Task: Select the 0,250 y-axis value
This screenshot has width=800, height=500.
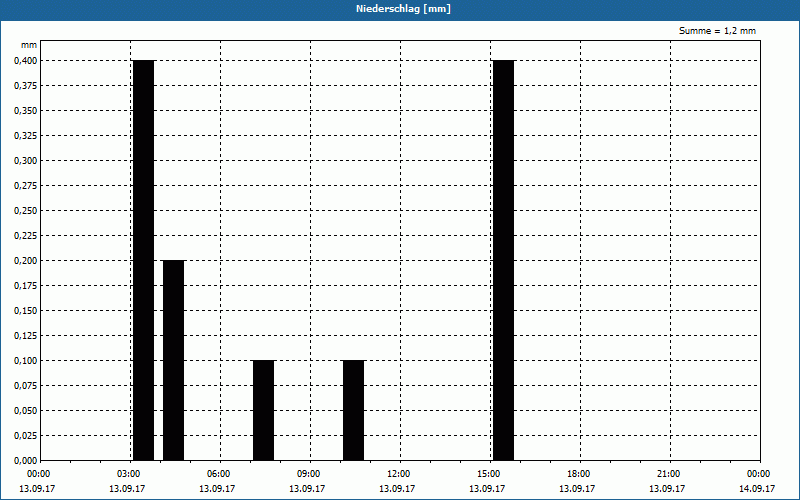Action: pos(26,211)
